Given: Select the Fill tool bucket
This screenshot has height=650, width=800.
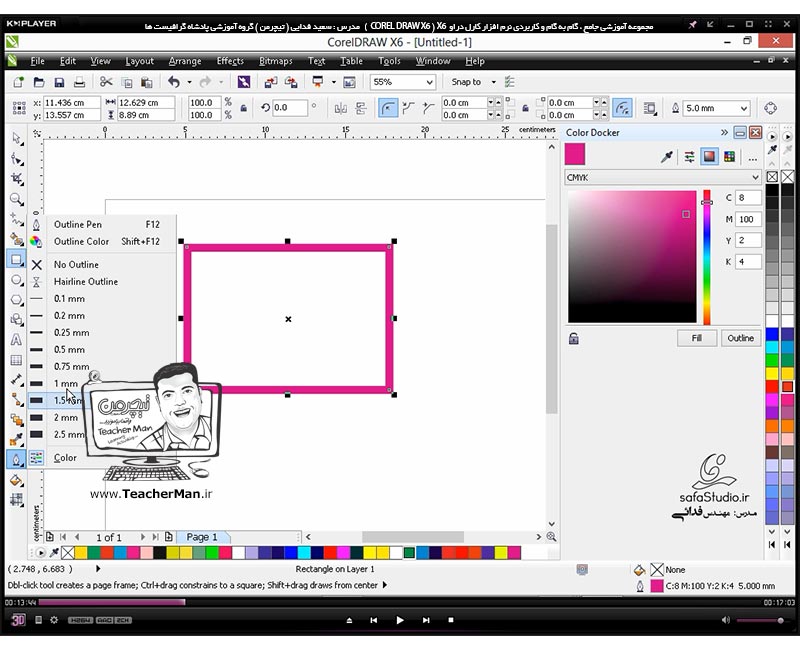Looking at the screenshot, I should point(17,481).
